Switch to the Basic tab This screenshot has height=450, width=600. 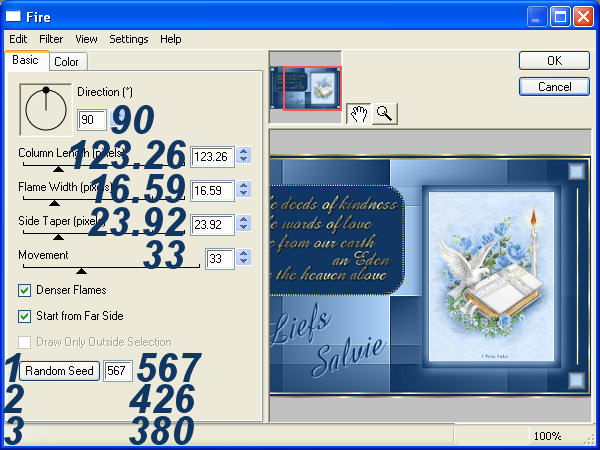pyautogui.click(x=27, y=60)
